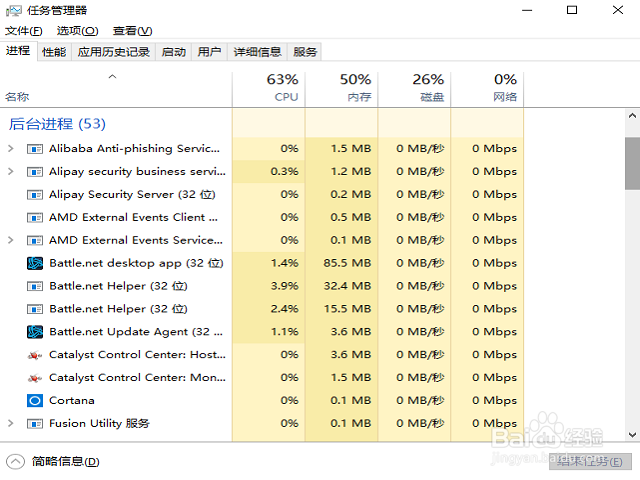Expand the AMD External Events Service row

(x=10, y=240)
